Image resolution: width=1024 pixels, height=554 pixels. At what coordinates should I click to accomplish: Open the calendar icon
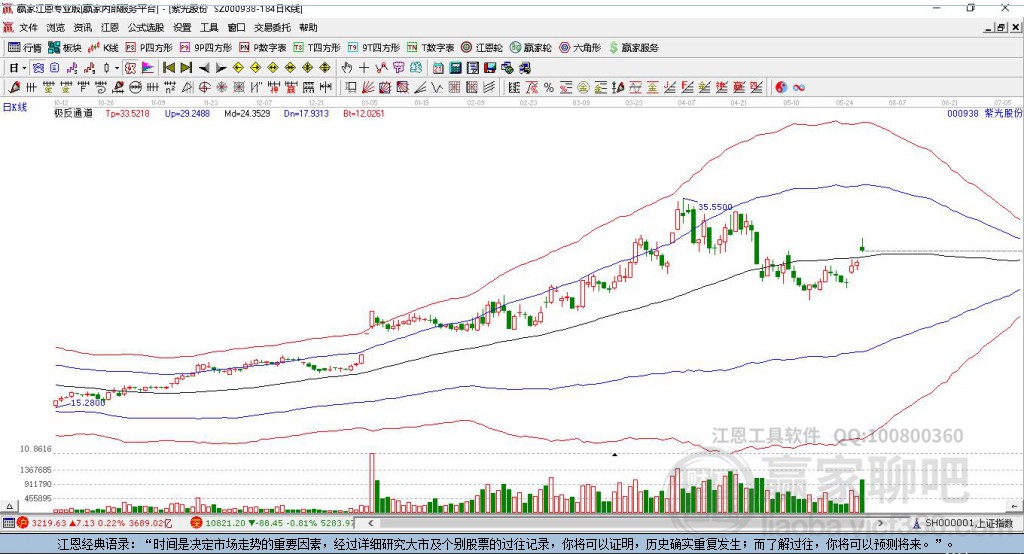pos(438,68)
